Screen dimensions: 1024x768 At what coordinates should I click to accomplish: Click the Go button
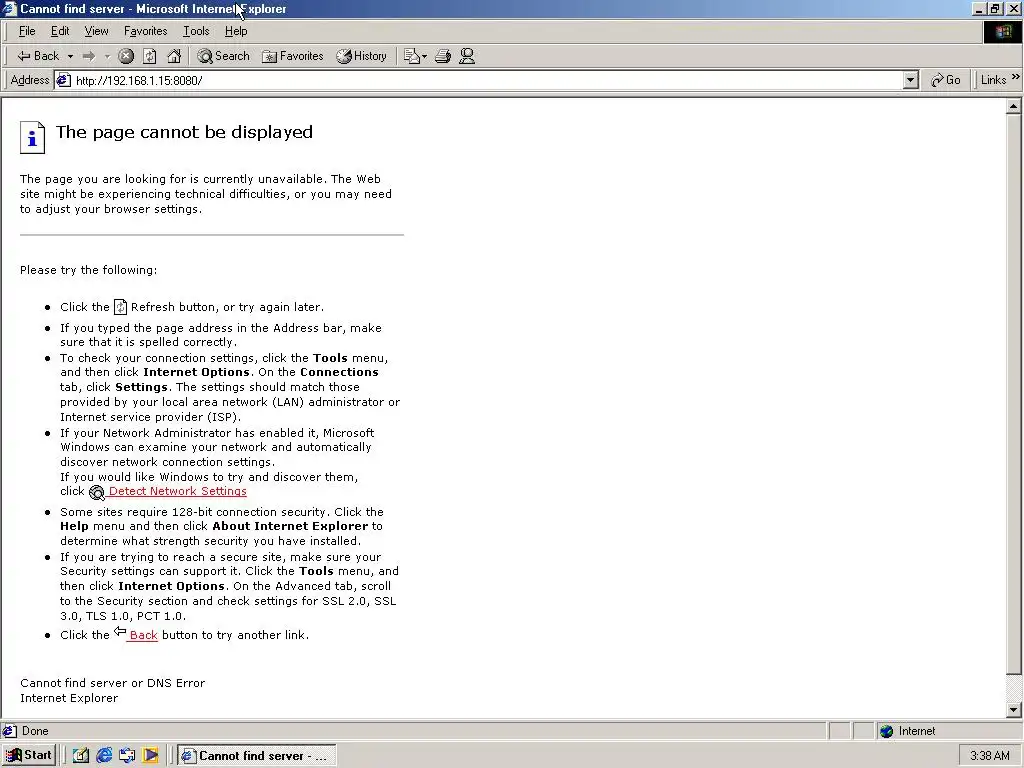(x=946, y=80)
